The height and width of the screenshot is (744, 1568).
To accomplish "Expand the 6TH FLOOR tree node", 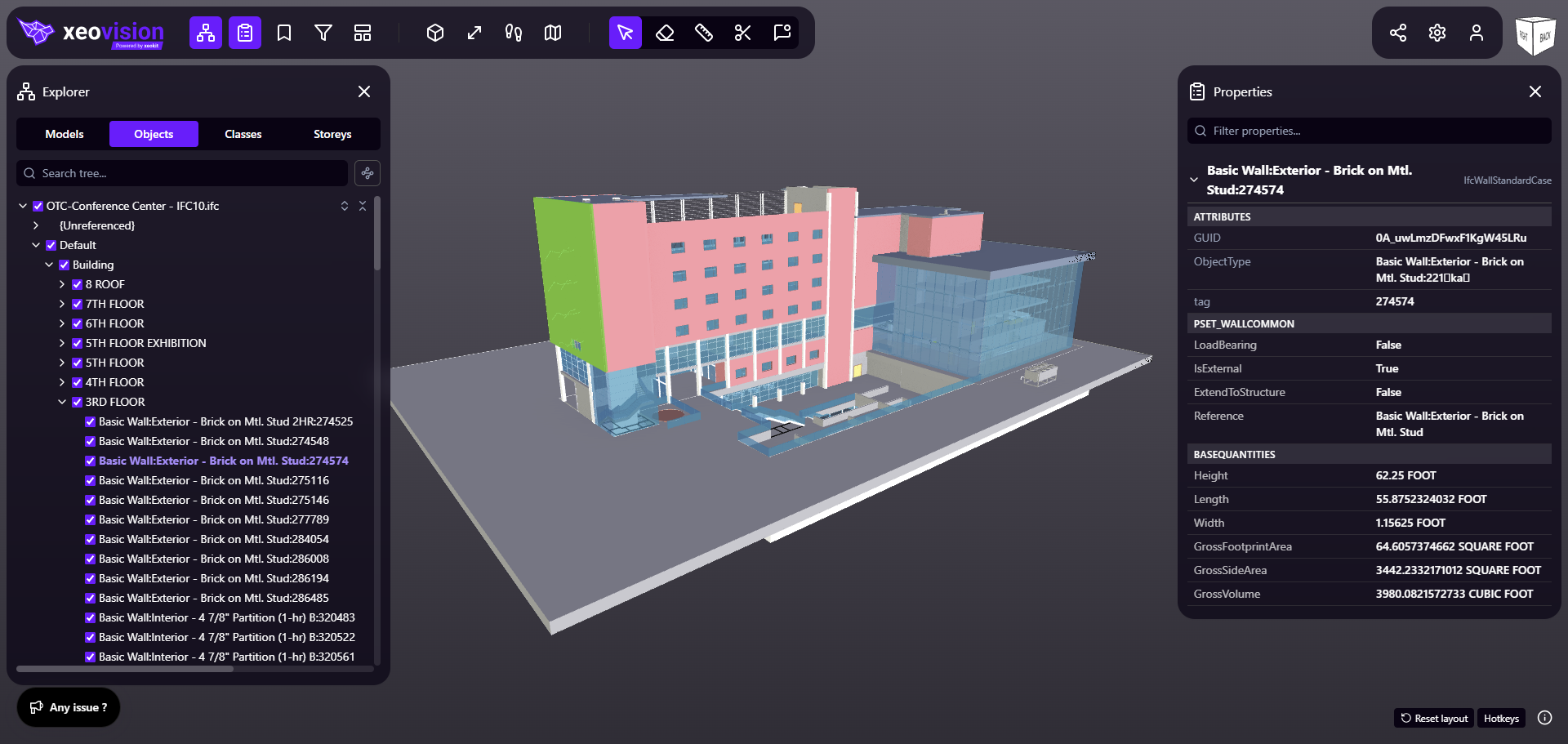I will (62, 323).
